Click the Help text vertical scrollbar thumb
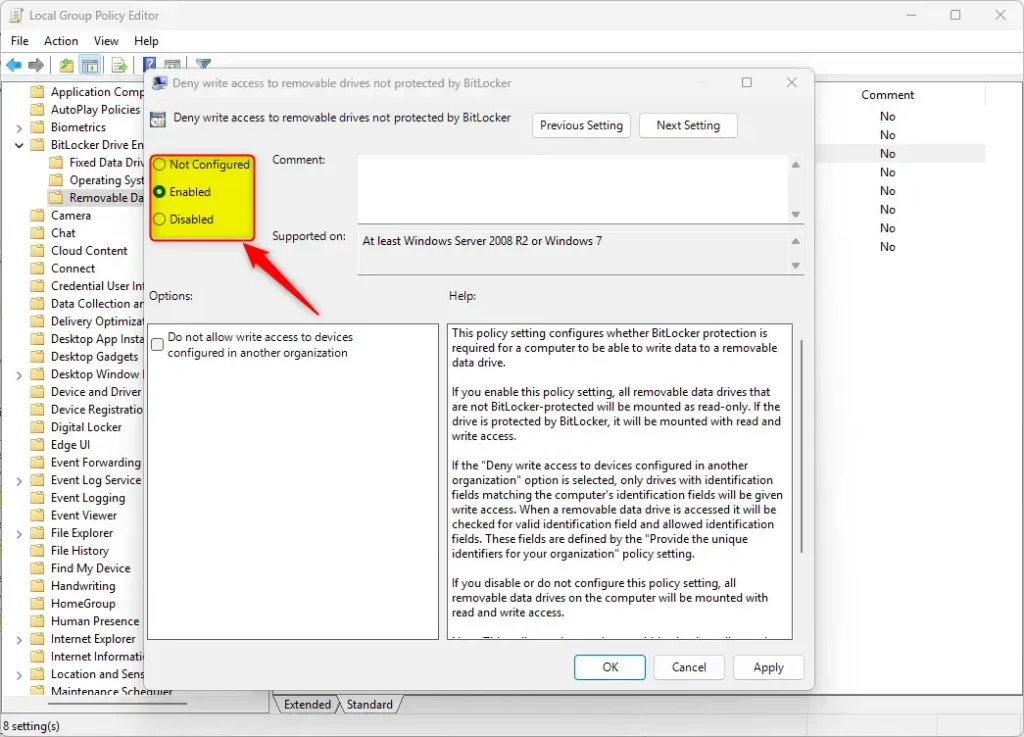Viewport: 1024px width, 737px height. 801,447
